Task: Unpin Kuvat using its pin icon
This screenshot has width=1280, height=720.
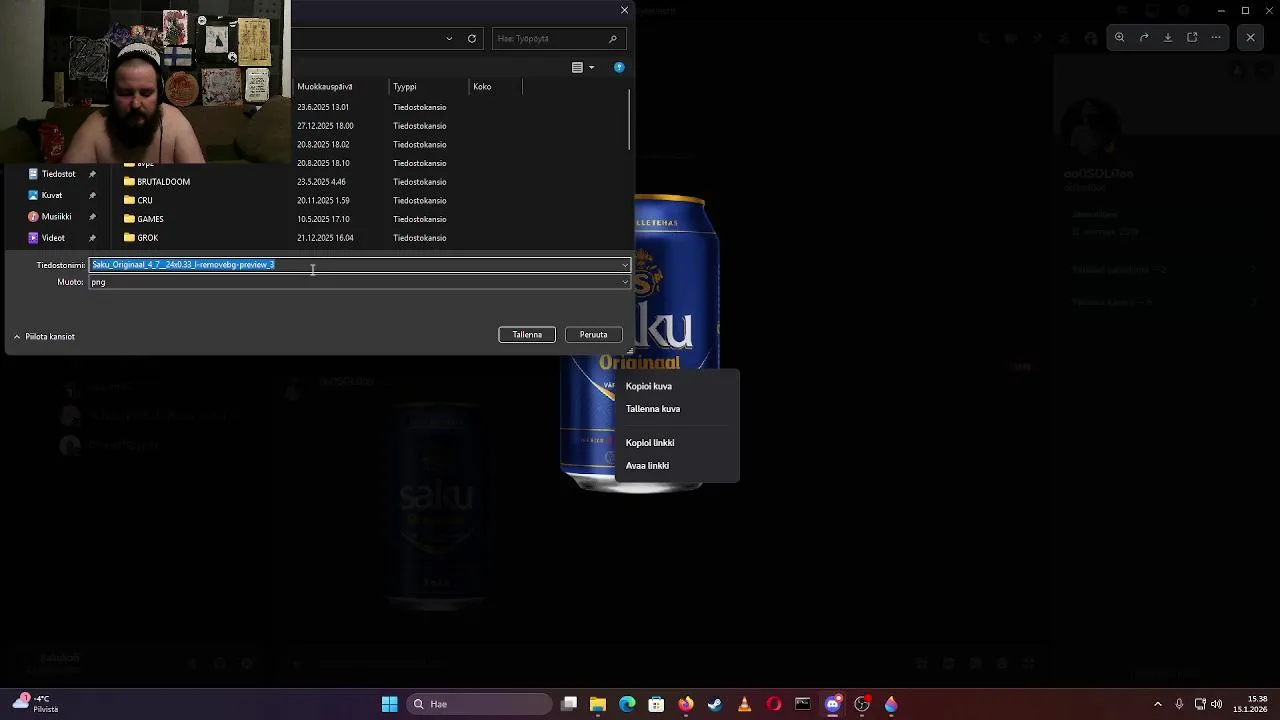Action: point(92,196)
